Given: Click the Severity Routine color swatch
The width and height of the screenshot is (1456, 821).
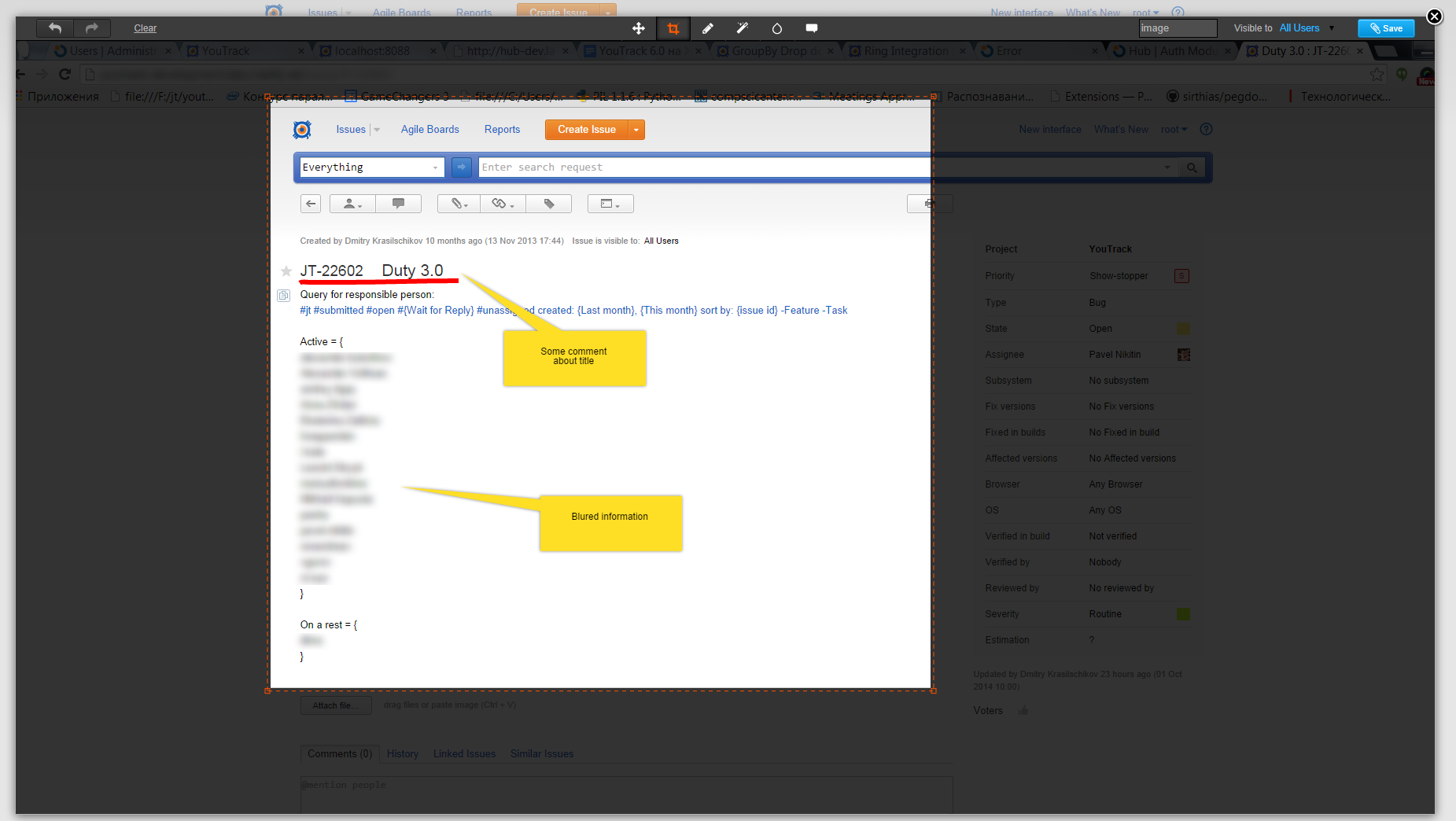Looking at the screenshot, I should pyautogui.click(x=1183, y=614).
